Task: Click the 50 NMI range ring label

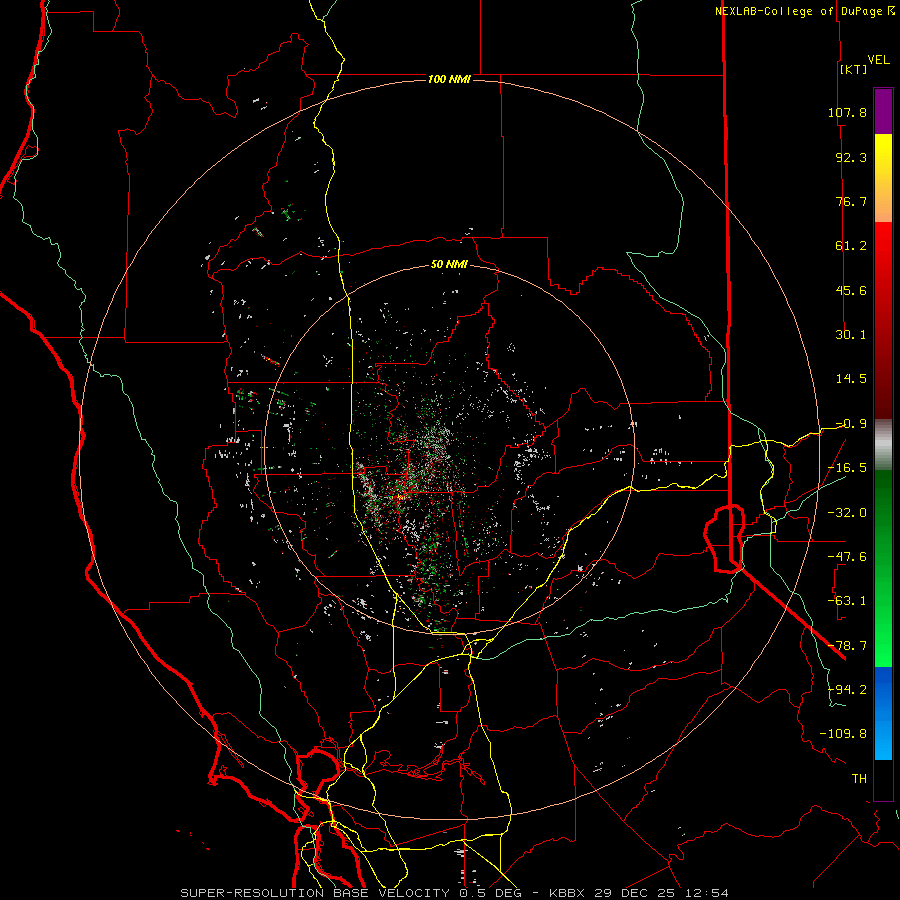Action: point(449,265)
